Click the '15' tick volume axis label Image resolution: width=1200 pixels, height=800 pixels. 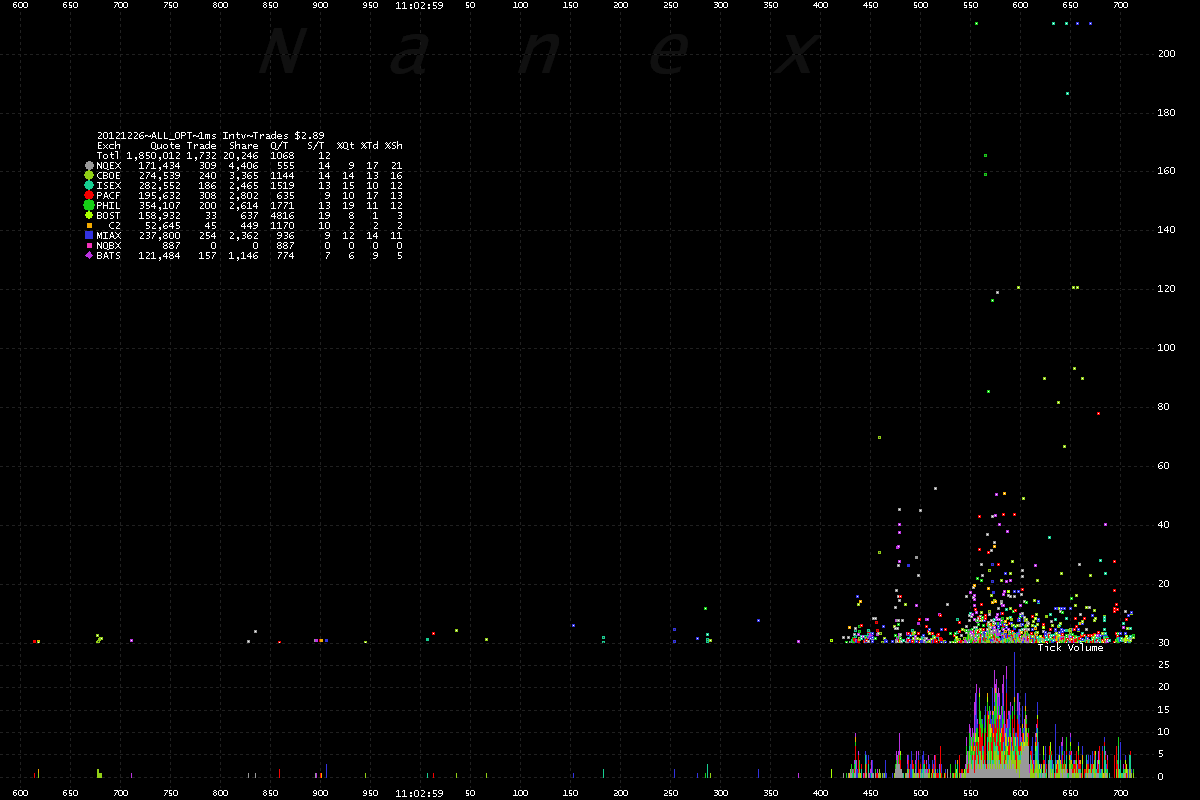[x=1163, y=709]
